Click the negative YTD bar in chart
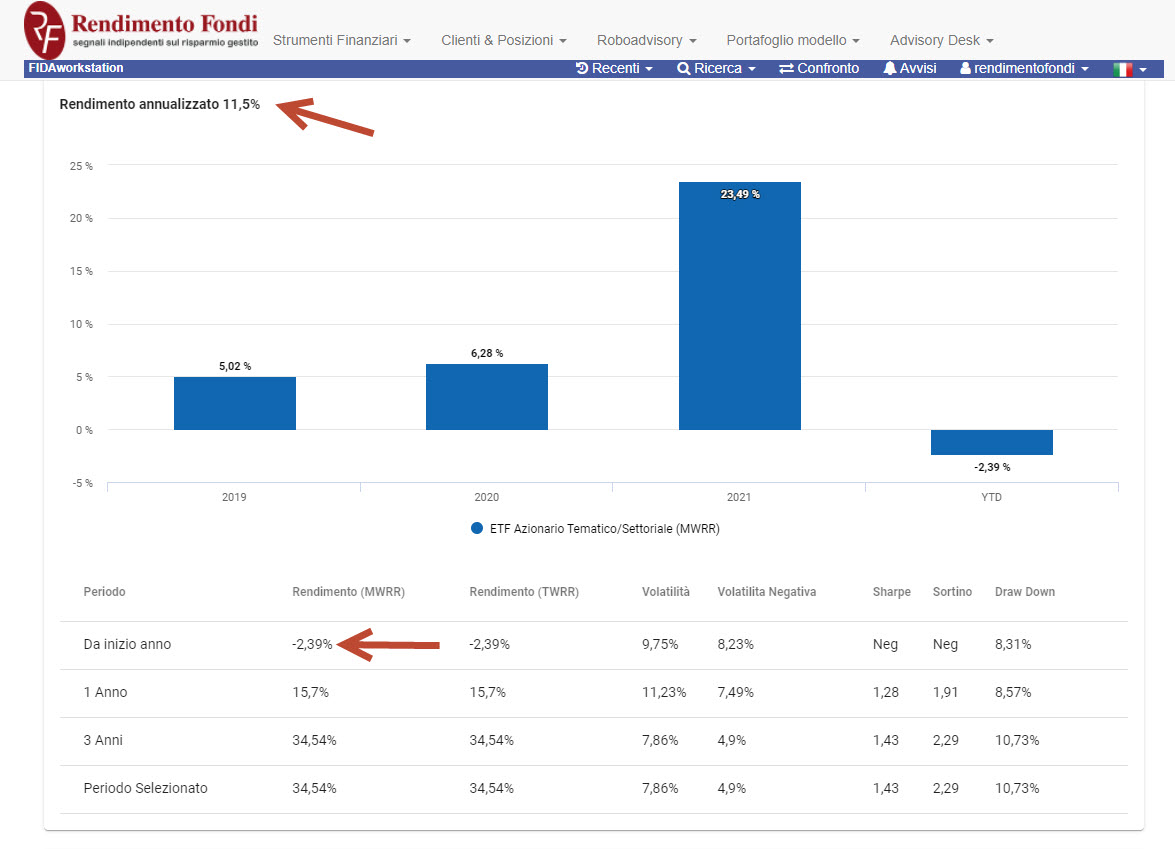This screenshot has width=1175, height=849. point(991,442)
